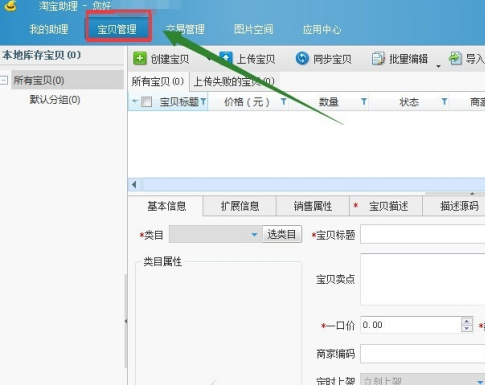Click the 上传宝贝 button label

point(256,59)
